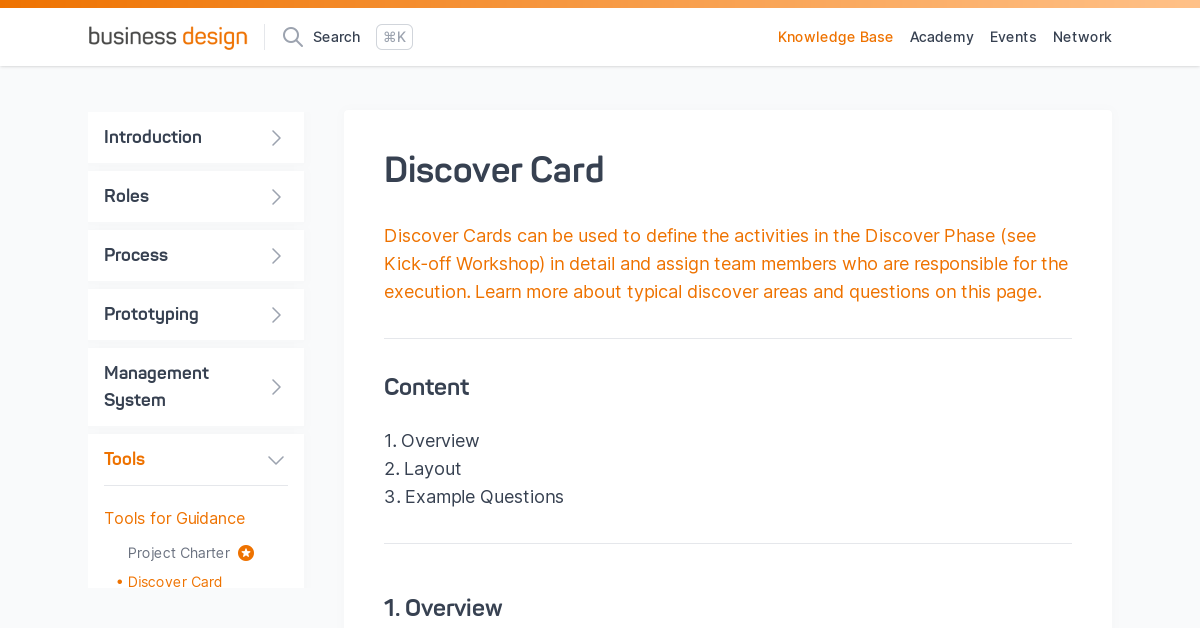Screen dimensions: 1200x628
Task: Click the star icon beside Project Charter
Action: tap(246, 553)
